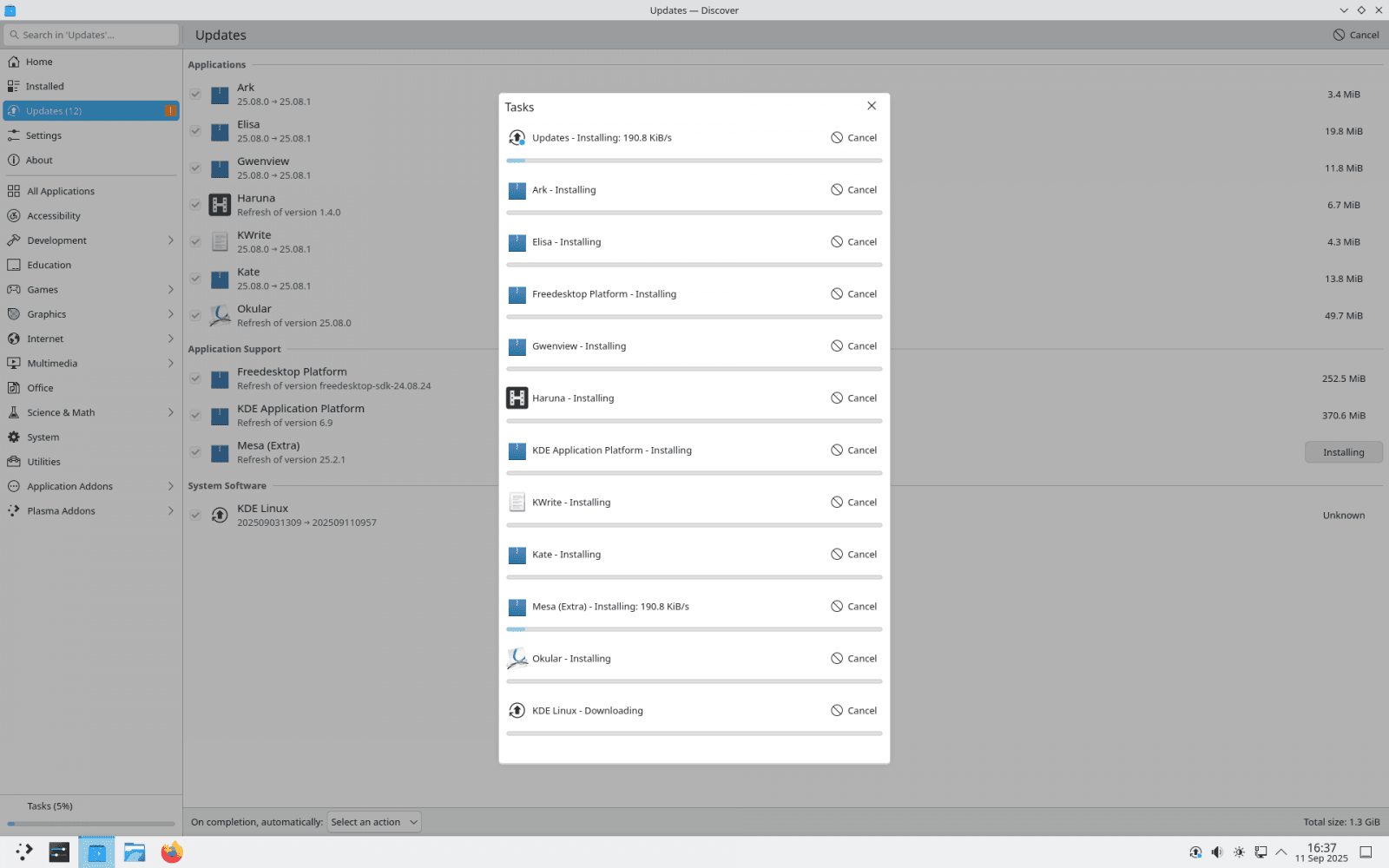Screen dimensions: 1389x868
Task: Cancel the KDE Linux download task
Action: [853, 711]
